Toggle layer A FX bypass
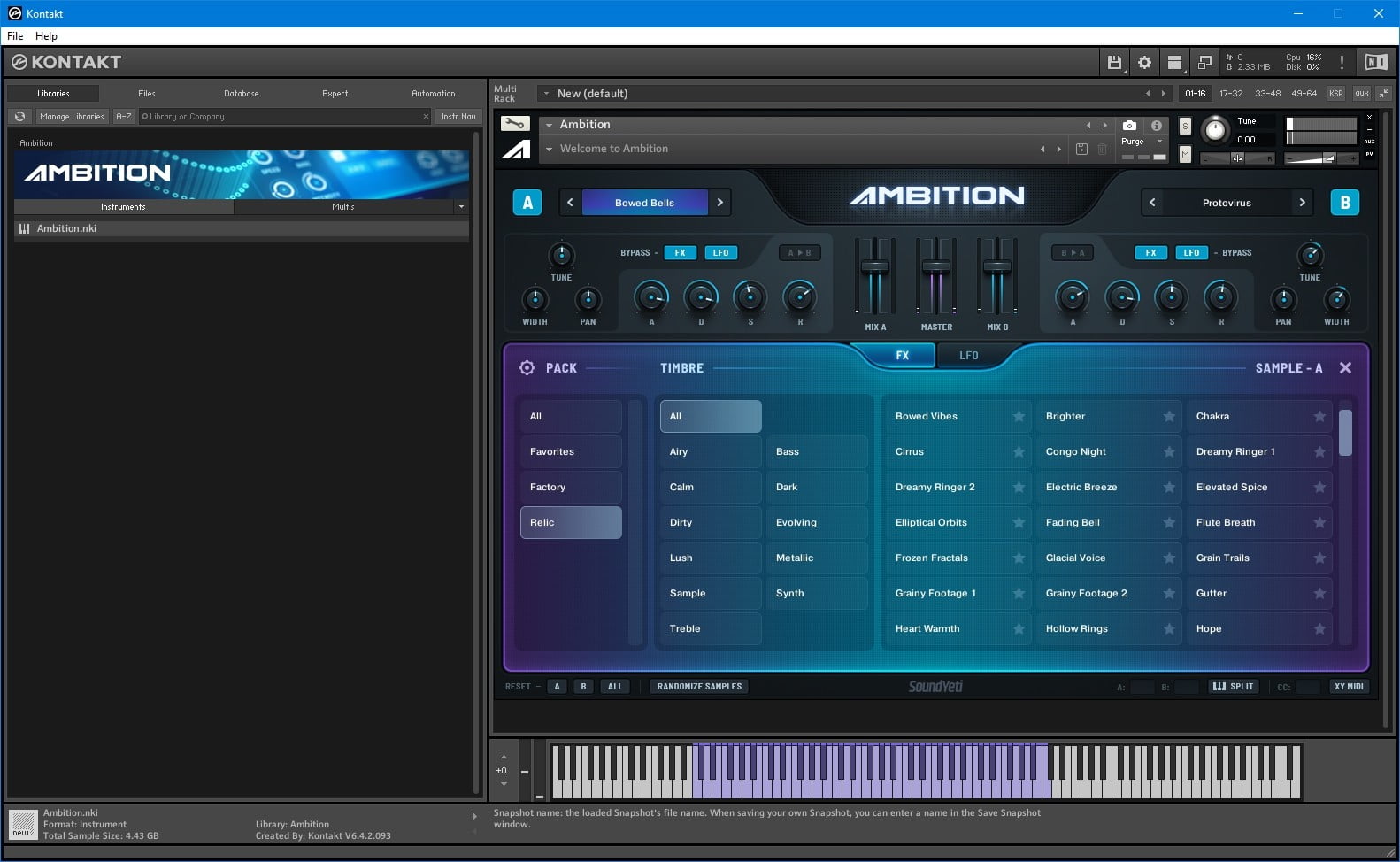Image resolution: width=1400 pixels, height=862 pixels. pyautogui.click(x=680, y=252)
